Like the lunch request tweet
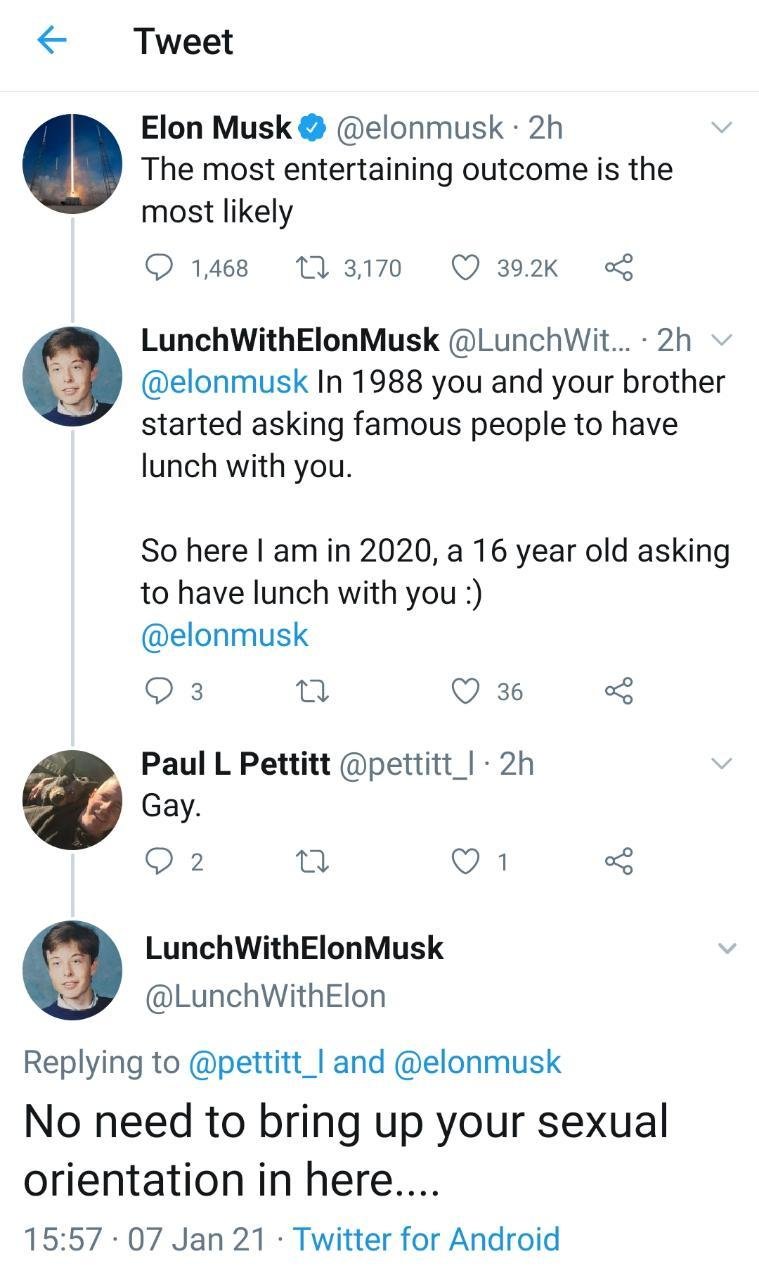Viewport: 759px width, 1280px height. [x=465, y=691]
